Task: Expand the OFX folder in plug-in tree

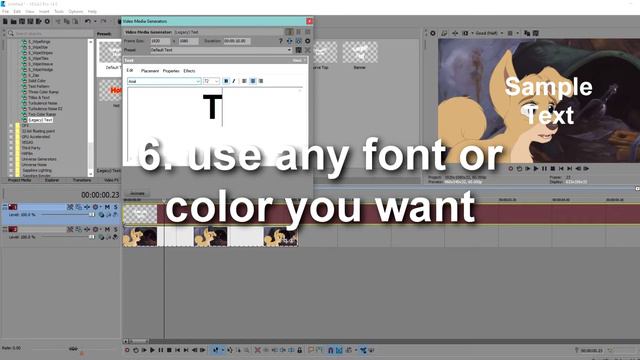Action: coord(11,126)
